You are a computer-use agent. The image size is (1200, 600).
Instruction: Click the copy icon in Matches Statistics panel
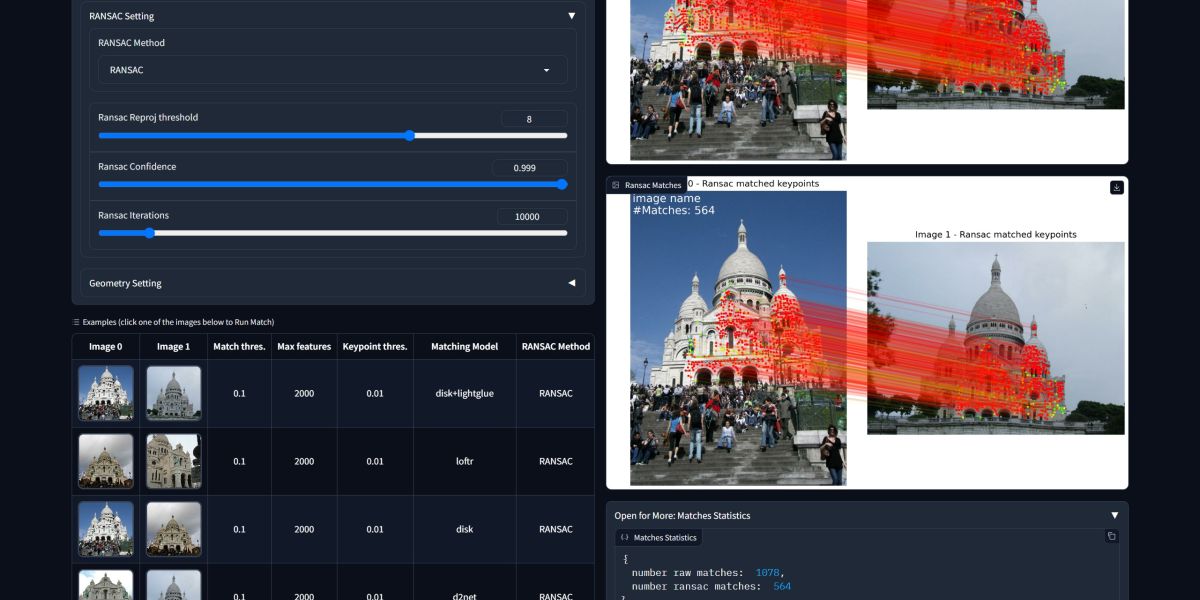(1110, 538)
